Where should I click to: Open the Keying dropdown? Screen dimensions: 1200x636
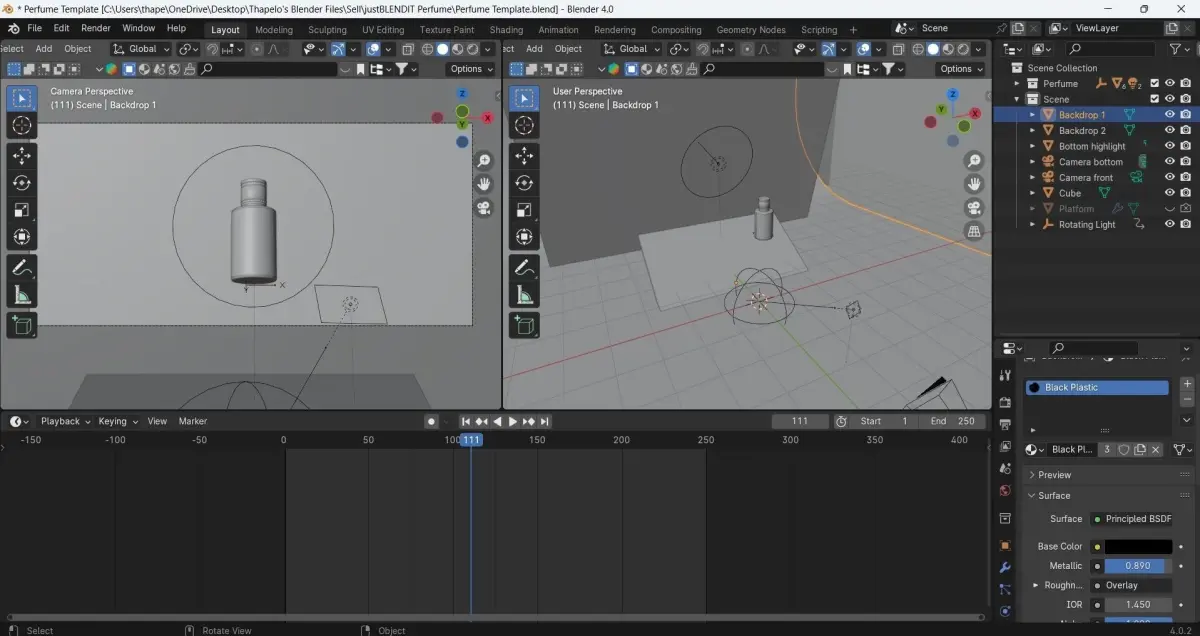coord(119,421)
